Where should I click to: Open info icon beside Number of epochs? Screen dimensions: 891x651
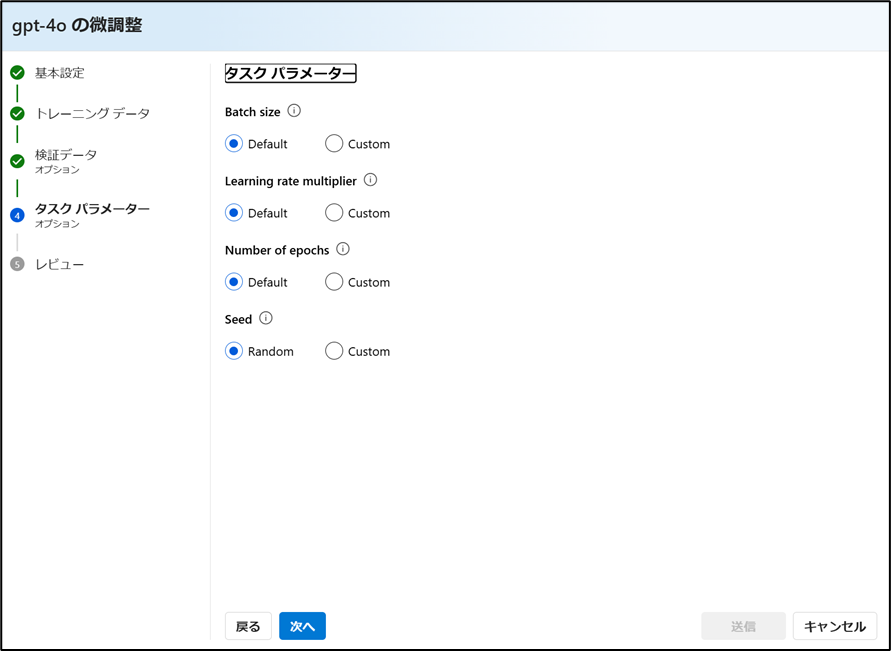[x=343, y=249]
